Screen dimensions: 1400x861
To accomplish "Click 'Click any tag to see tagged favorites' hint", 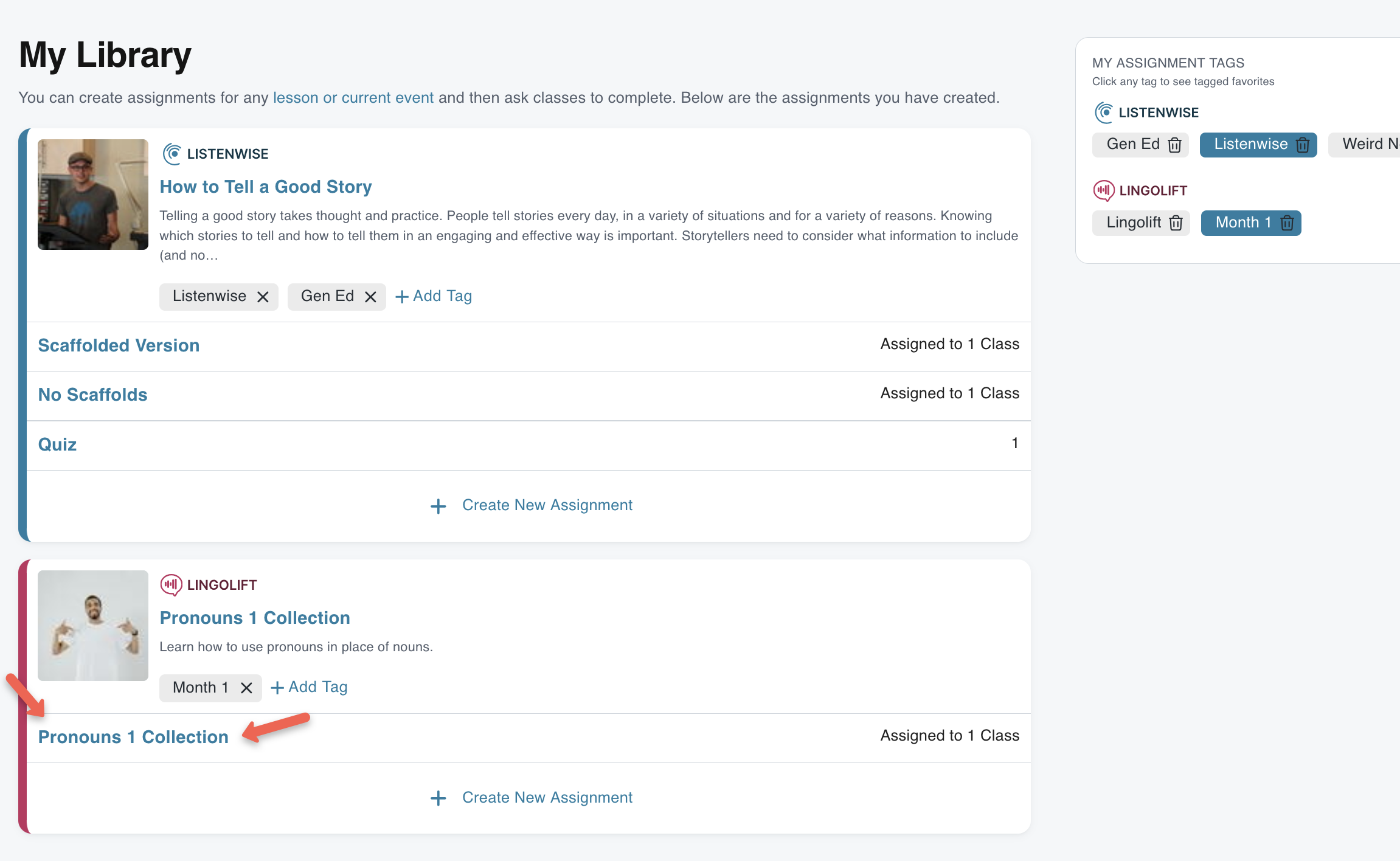I will 1183,81.
